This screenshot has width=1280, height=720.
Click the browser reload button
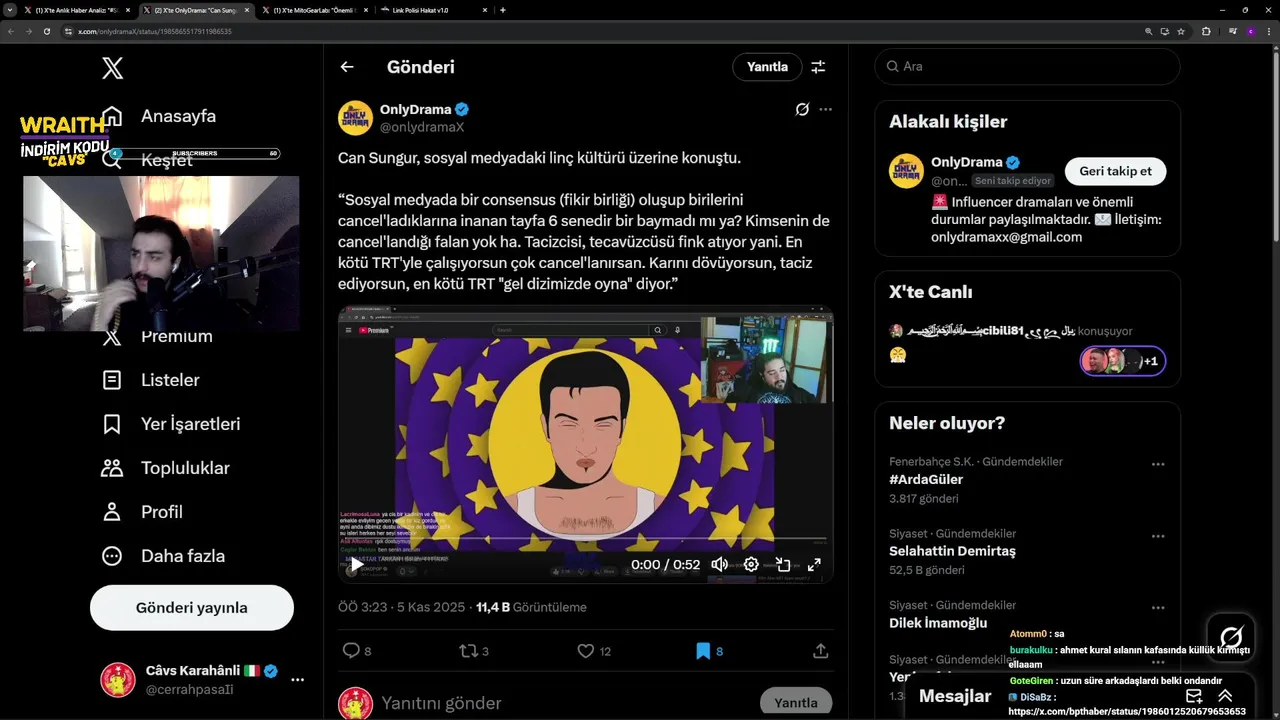coord(46,31)
